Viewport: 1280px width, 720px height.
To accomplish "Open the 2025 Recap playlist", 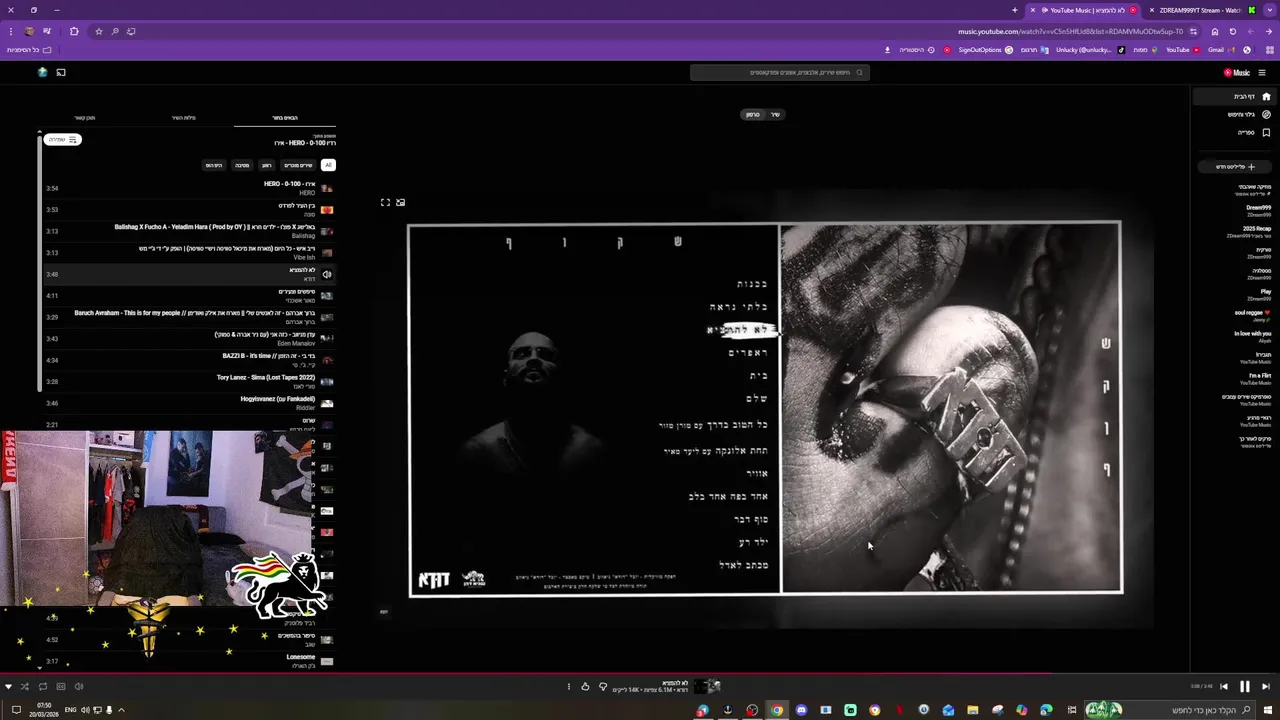I will [x=1250, y=231].
